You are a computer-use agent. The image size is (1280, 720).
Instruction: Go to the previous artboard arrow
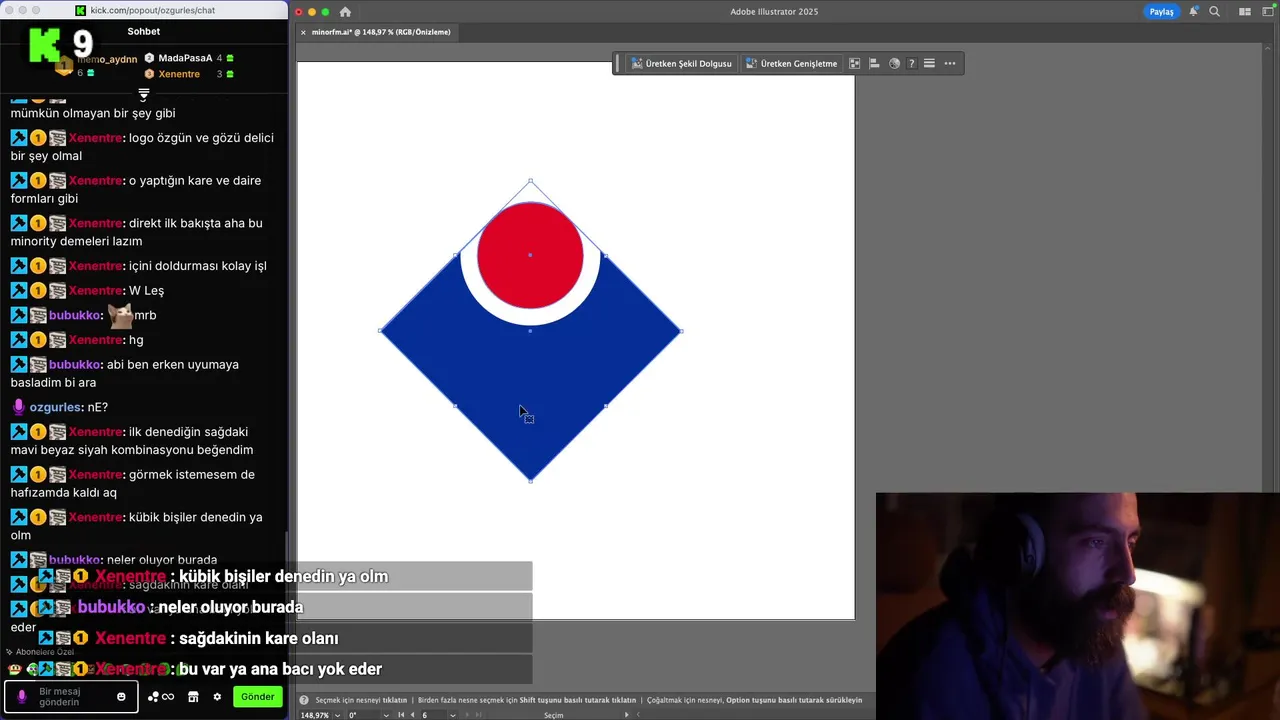coord(412,715)
